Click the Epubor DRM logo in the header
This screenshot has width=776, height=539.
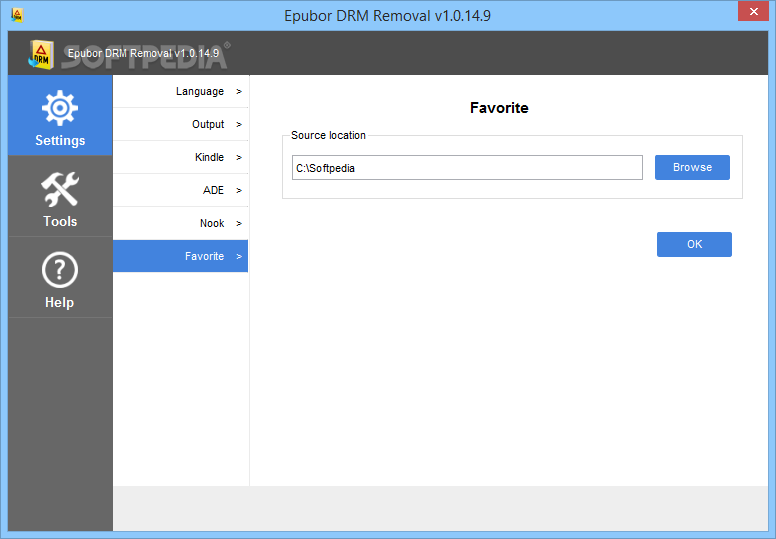click(41, 54)
